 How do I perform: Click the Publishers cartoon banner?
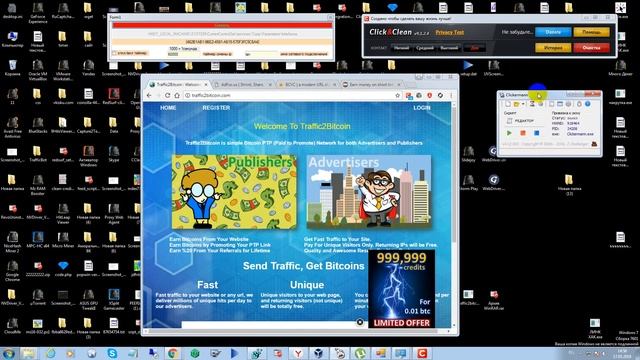tap(234, 191)
